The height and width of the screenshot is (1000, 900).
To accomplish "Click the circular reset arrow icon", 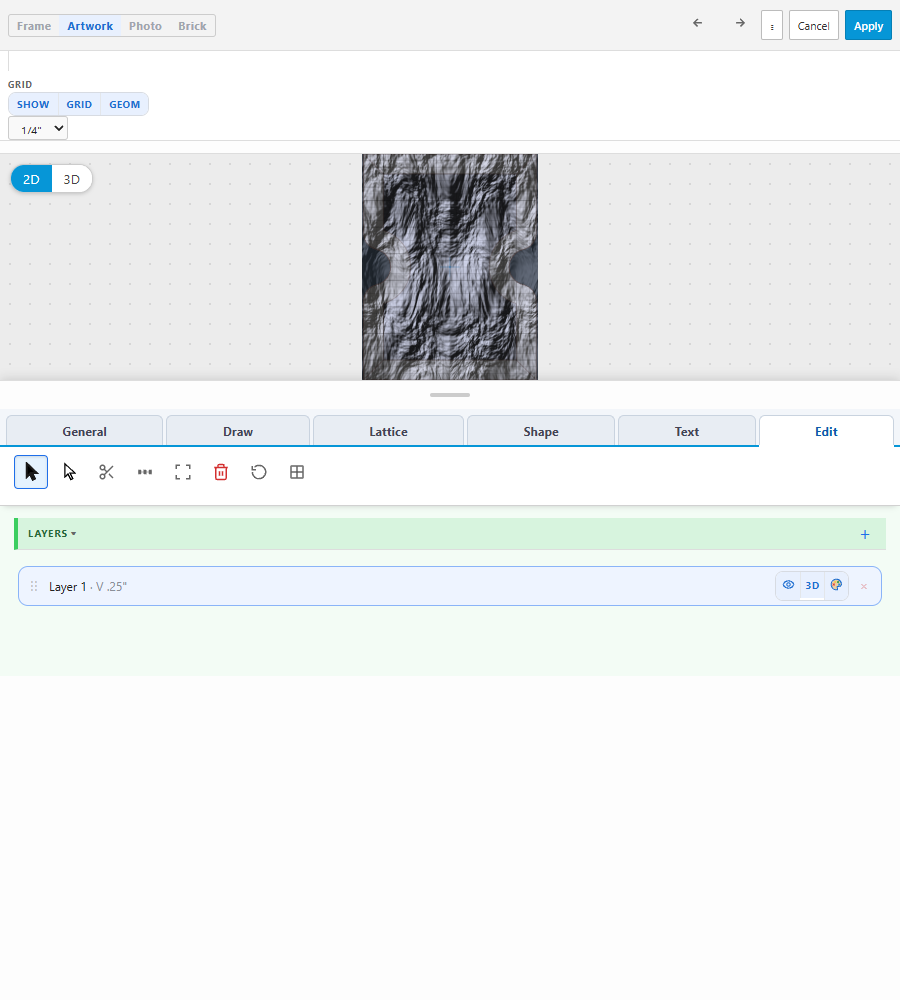I will (259, 472).
